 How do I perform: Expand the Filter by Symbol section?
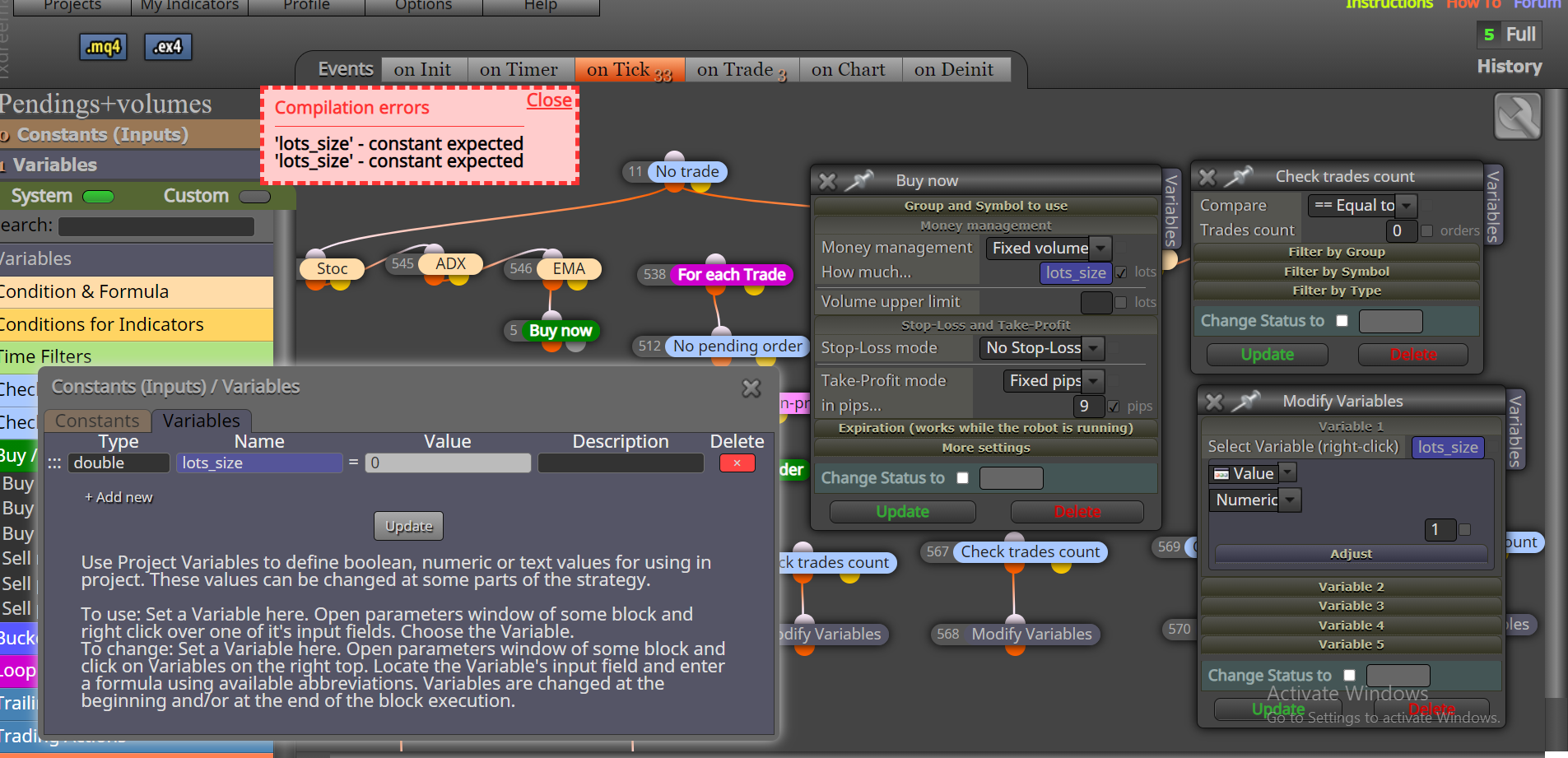[1337, 272]
